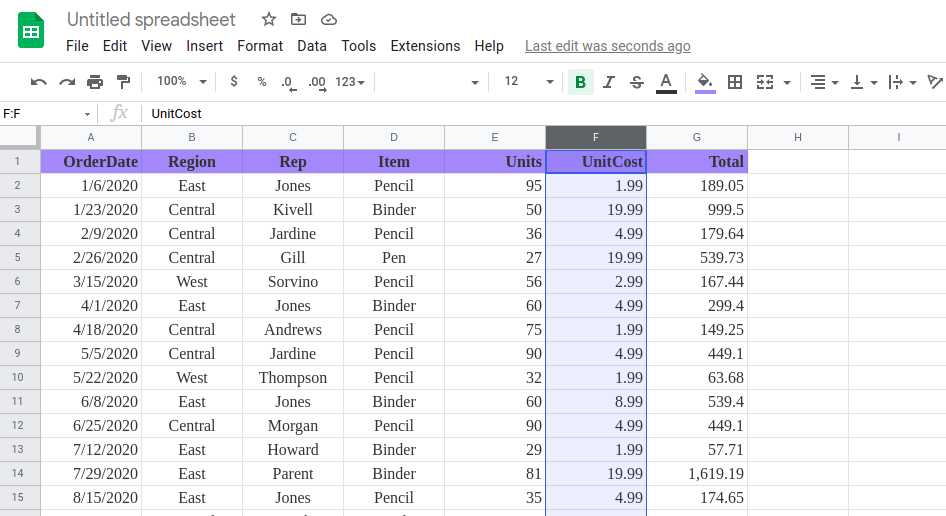
Task: Star the Untitled spreadsheet
Action: point(268,20)
